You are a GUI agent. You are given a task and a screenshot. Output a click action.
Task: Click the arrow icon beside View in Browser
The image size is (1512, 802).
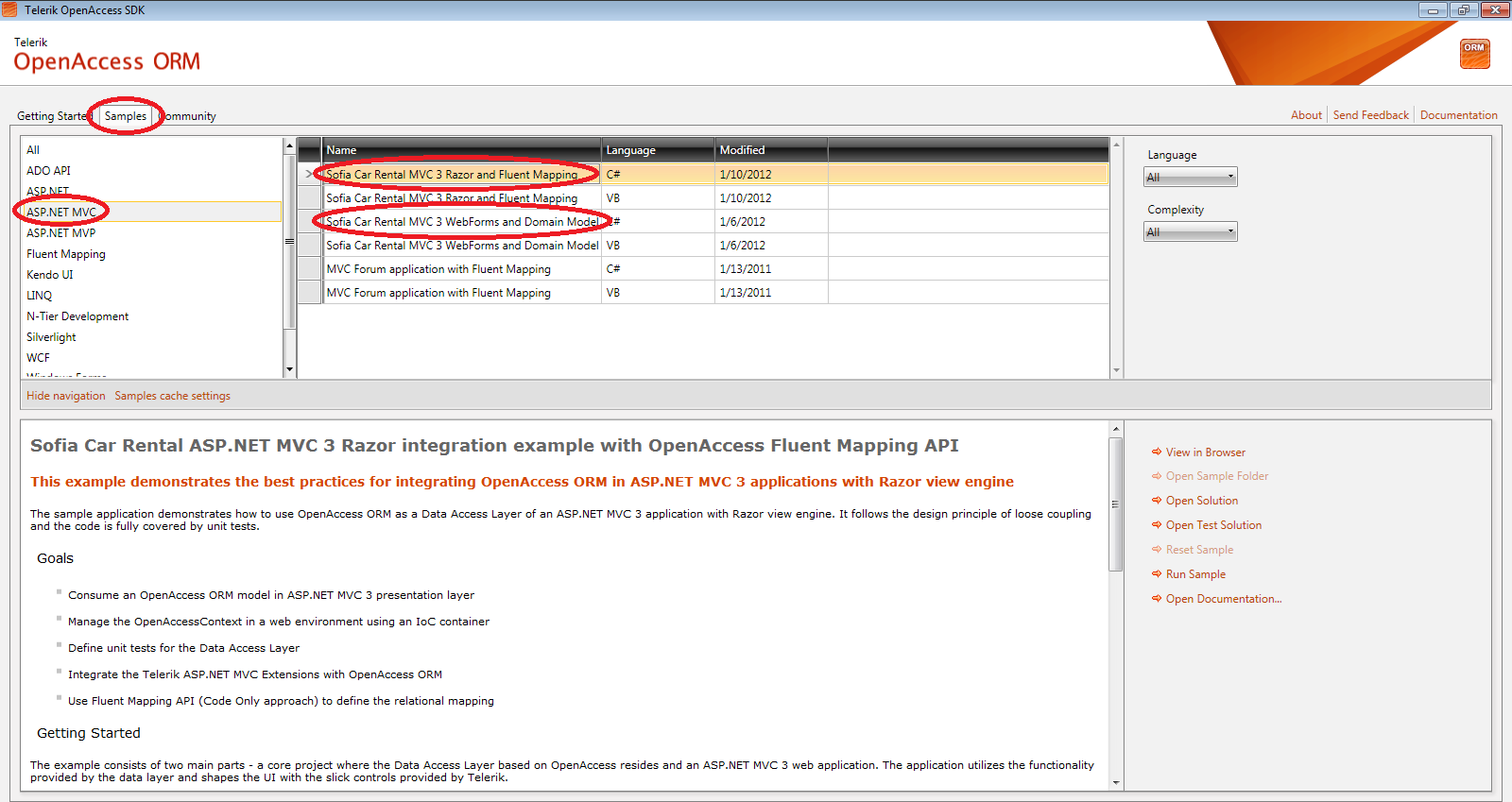1157,452
